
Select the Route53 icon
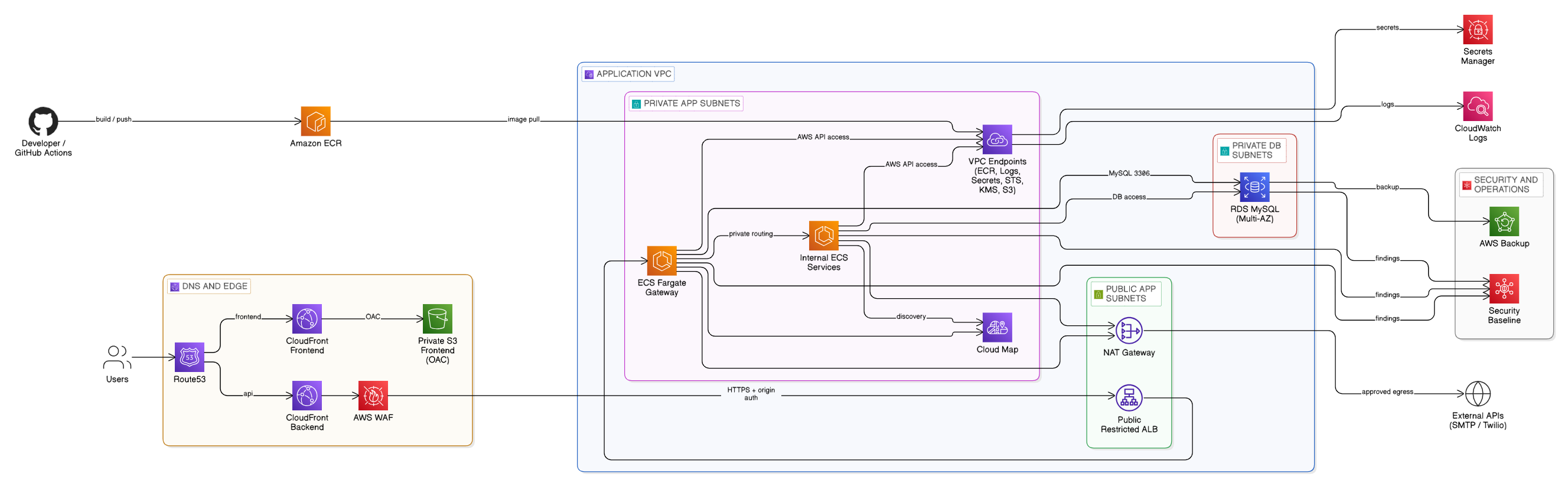(190, 357)
